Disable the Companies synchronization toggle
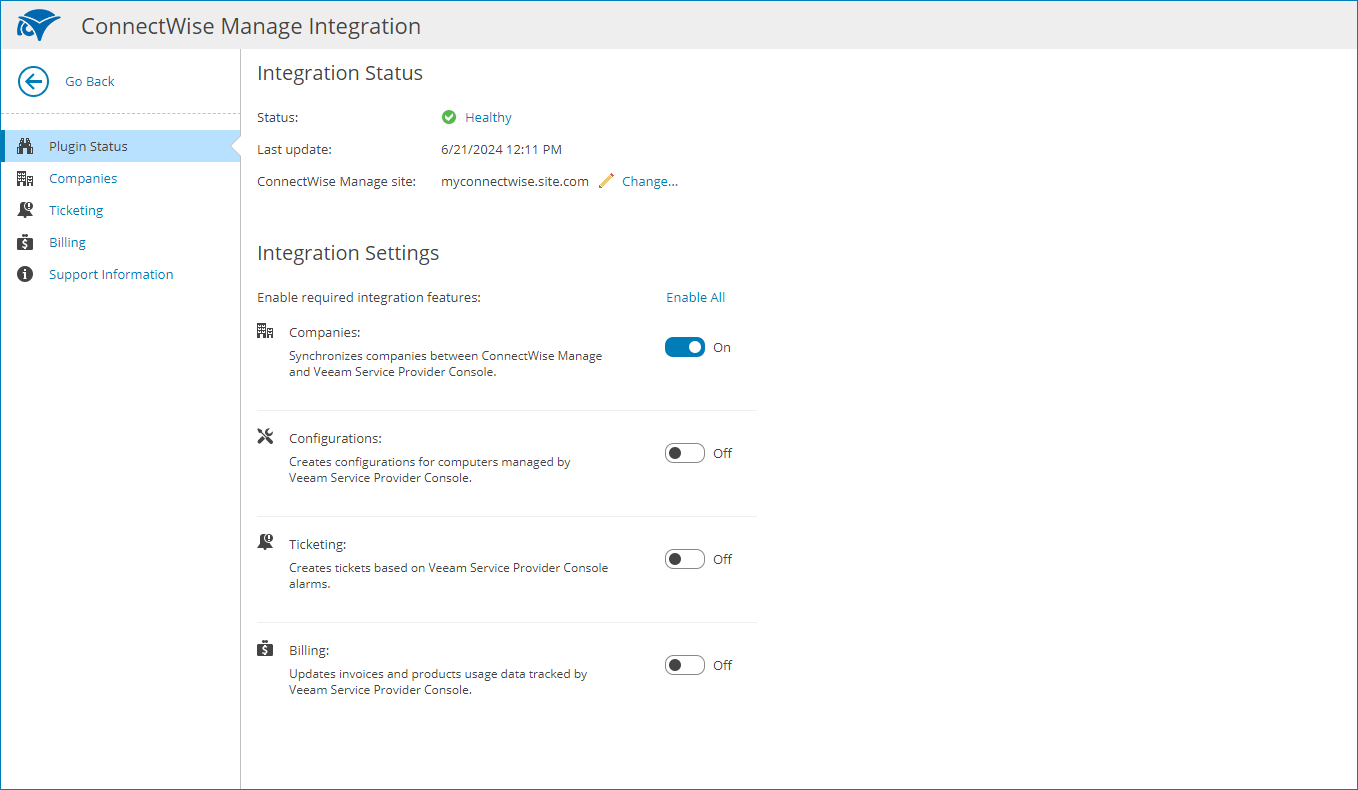The height and width of the screenshot is (790, 1358). point(684,346)
